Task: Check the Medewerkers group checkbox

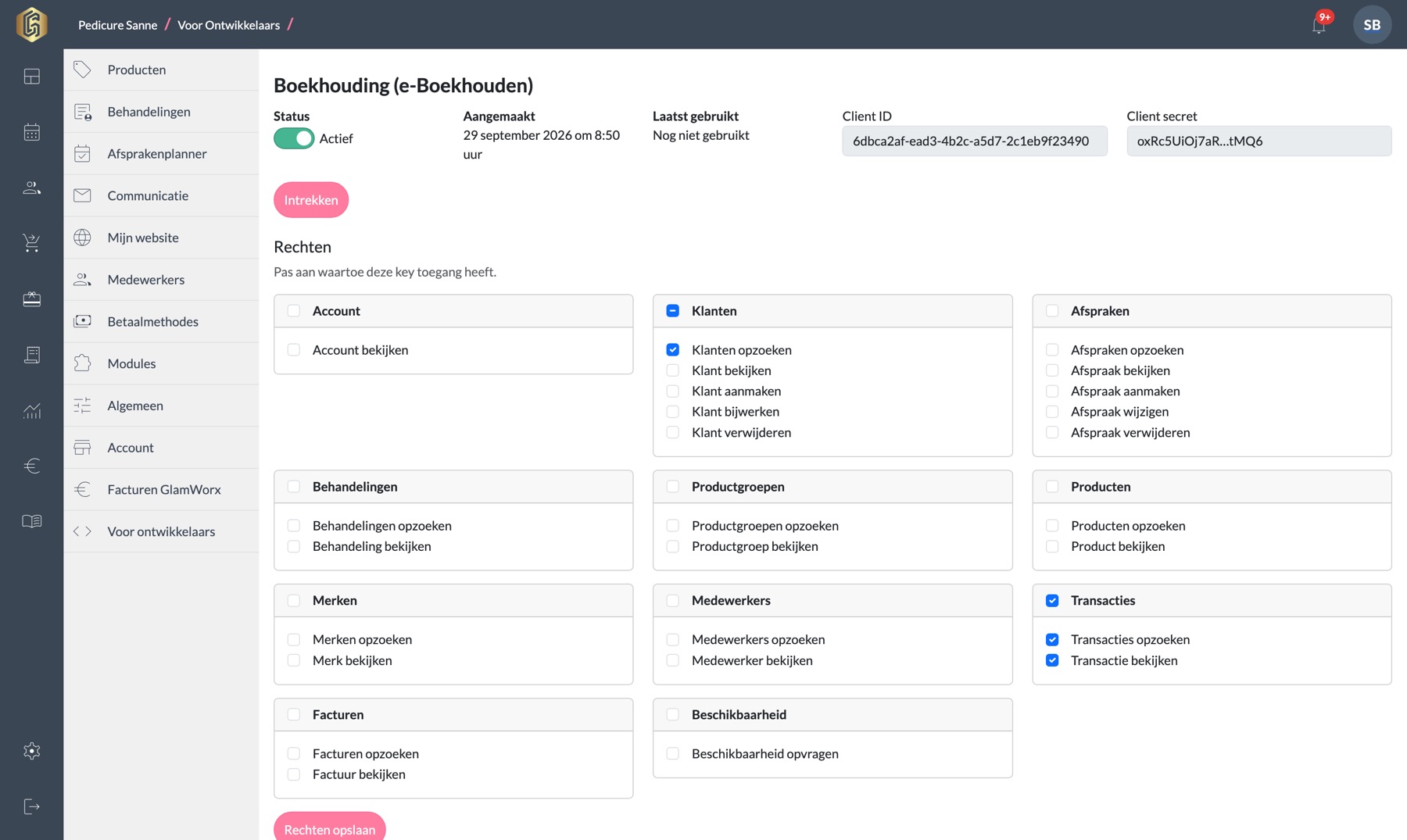Action: point(673,601)
